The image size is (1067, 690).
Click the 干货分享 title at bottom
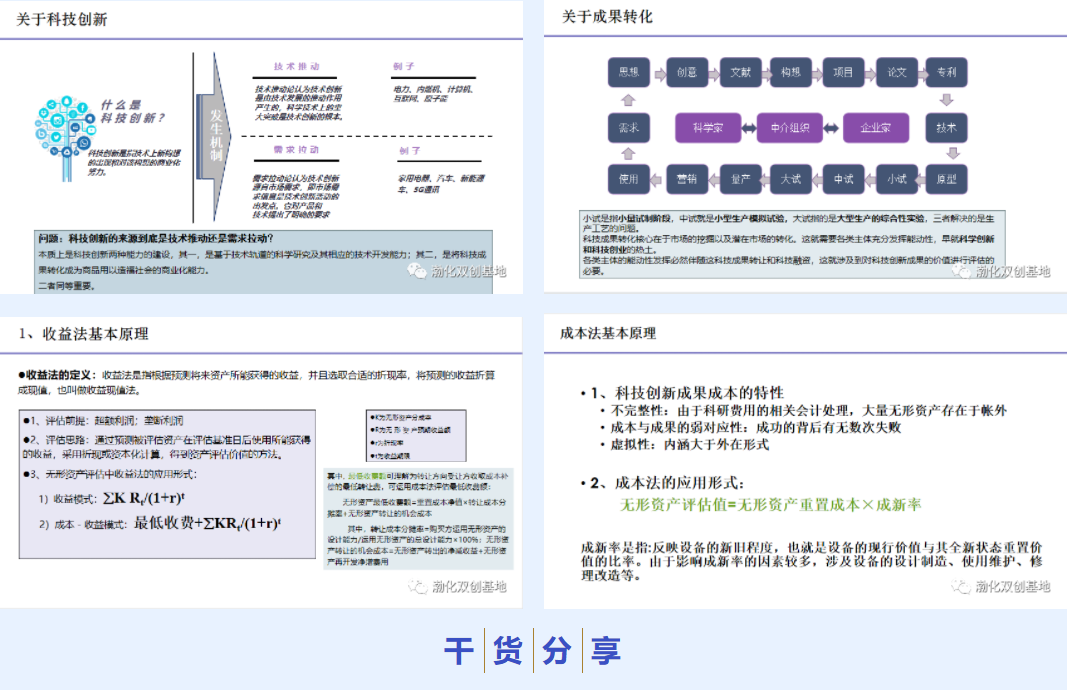coord(533,651)
